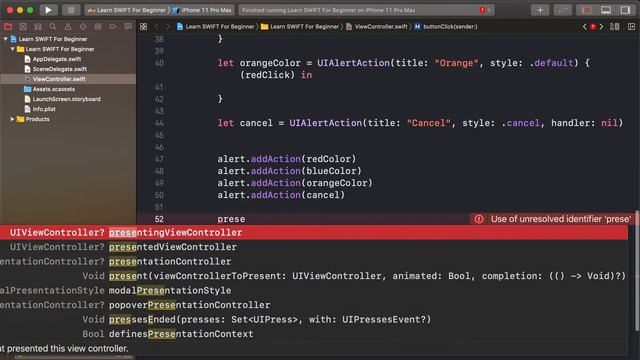Click the Learn SWIFT For Beginner folder breadcrumb
Image resolution: width=640 pixels, height=360 pixels.
(x=300, y=27)
